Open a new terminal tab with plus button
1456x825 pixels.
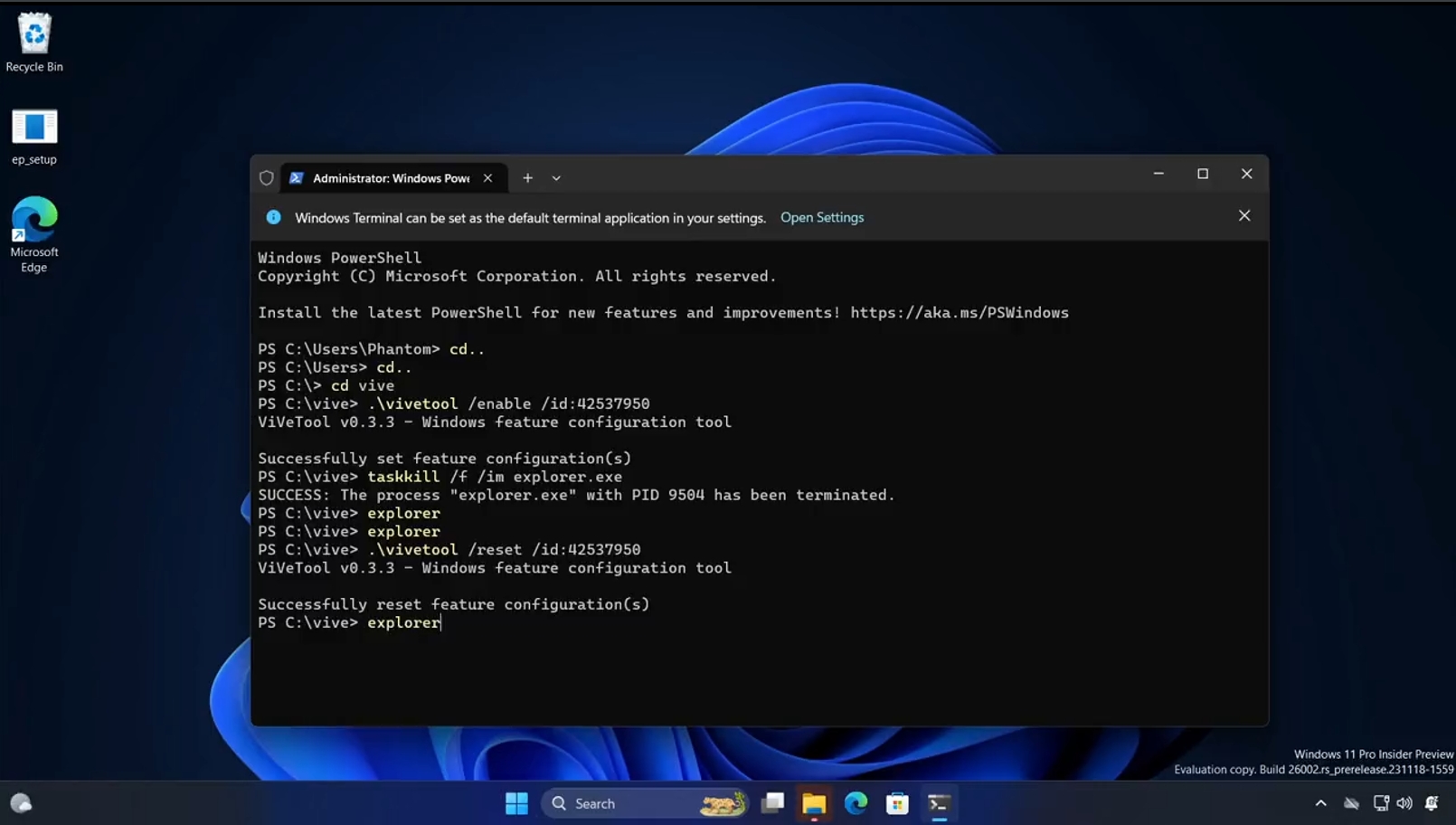point(528,178)
